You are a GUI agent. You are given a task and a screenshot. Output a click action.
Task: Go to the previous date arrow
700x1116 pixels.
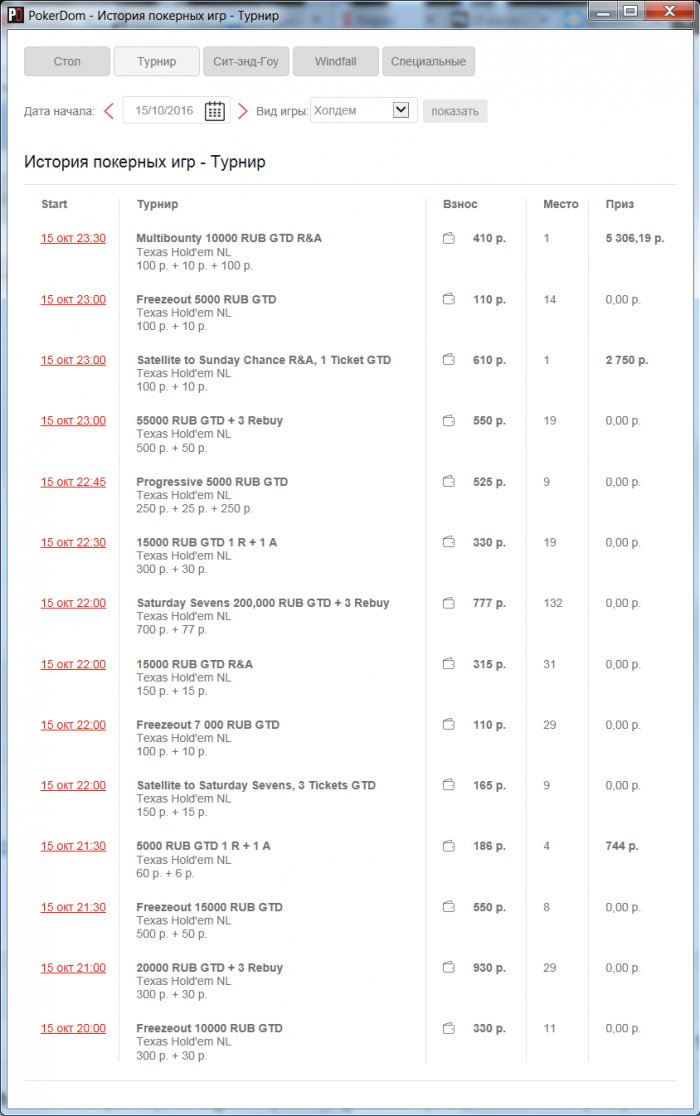109,111
